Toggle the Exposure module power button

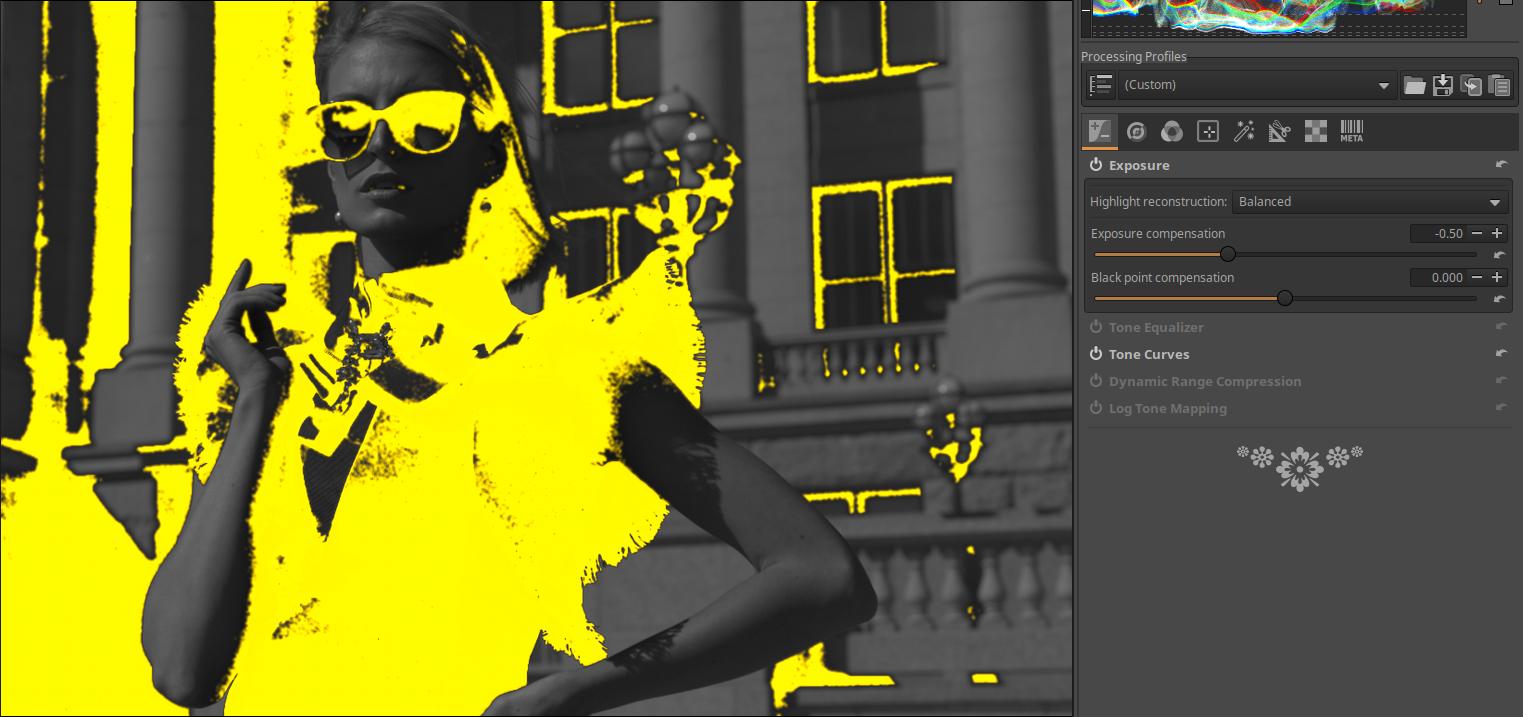point(1096,165)
